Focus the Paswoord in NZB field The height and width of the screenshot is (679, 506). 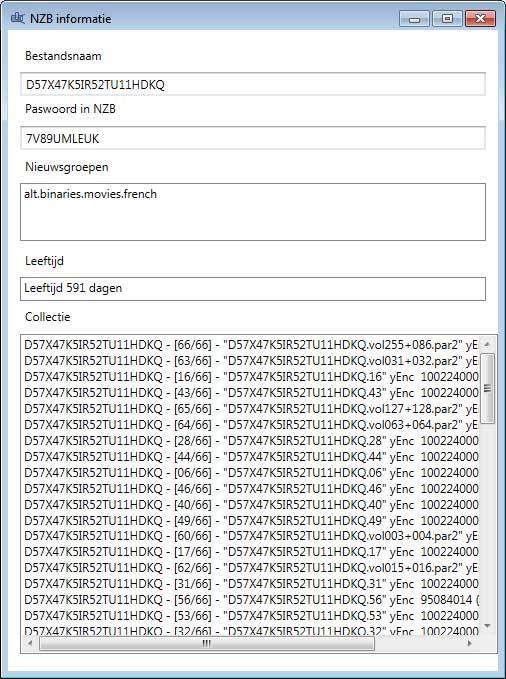[x=253, y=138]
